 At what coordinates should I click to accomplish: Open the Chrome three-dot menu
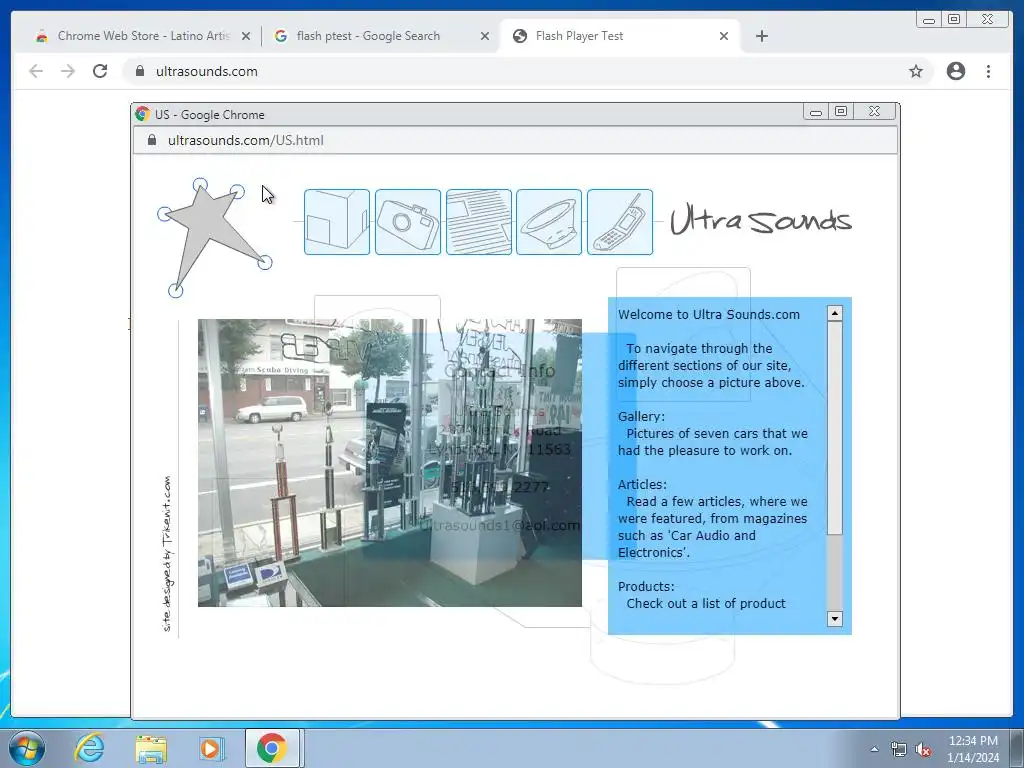click(x=988, y=71)
